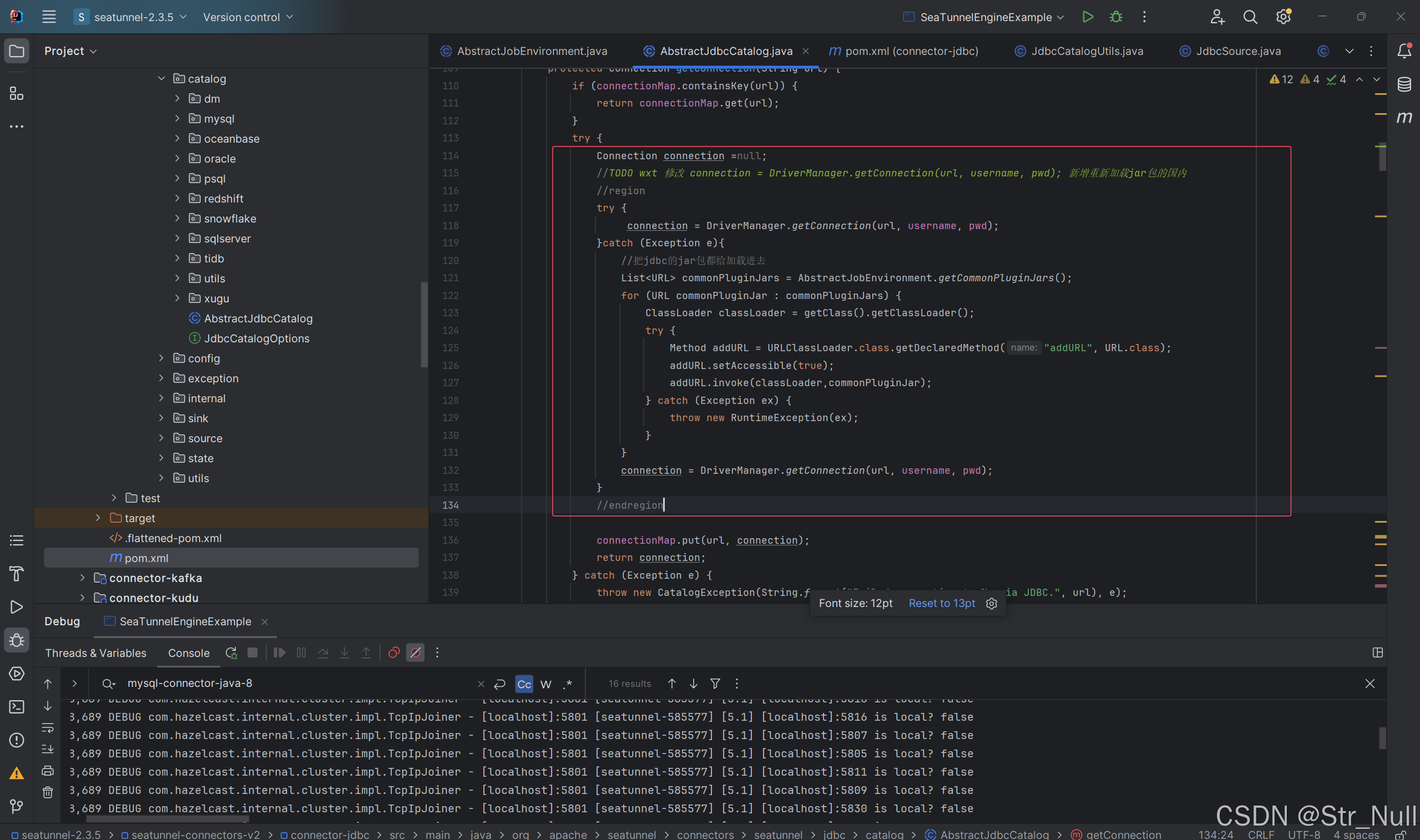
Task: Step into in debugger toolbar
Action: (344, 652)
